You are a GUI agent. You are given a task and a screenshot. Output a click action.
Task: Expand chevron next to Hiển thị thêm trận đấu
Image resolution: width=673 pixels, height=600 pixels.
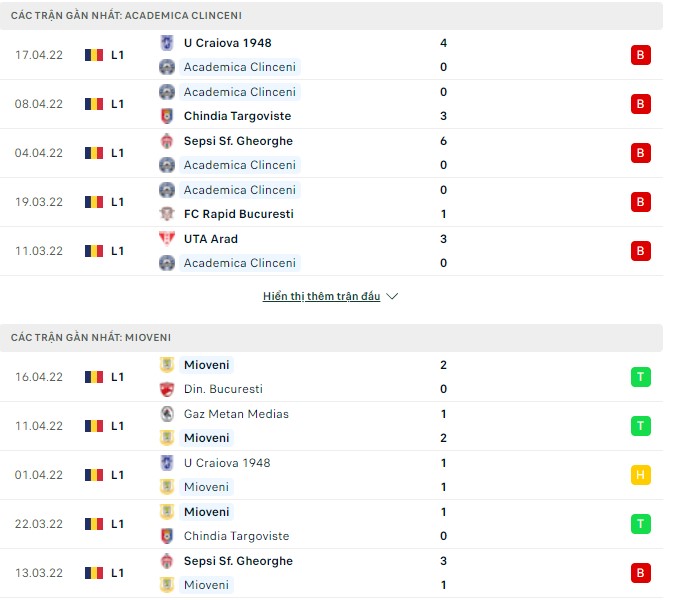coord(393,297)
